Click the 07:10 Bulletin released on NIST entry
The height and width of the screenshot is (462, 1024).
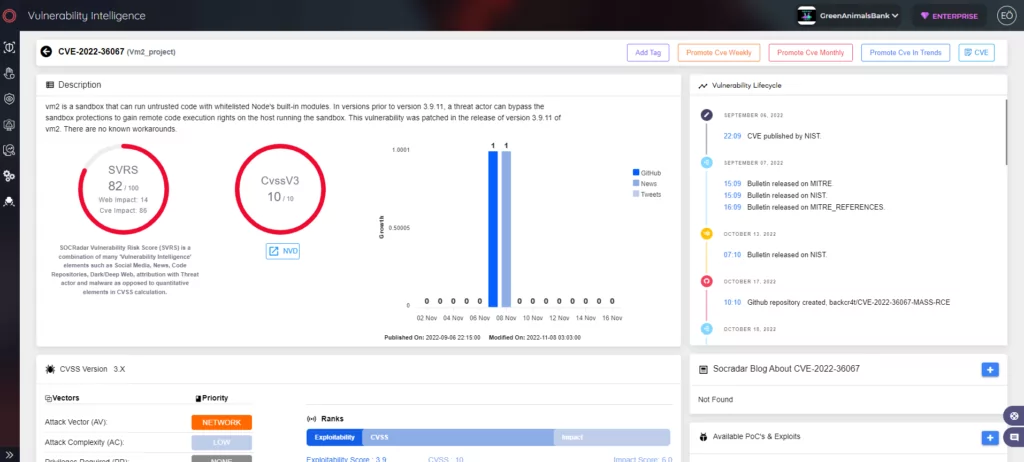775,254
